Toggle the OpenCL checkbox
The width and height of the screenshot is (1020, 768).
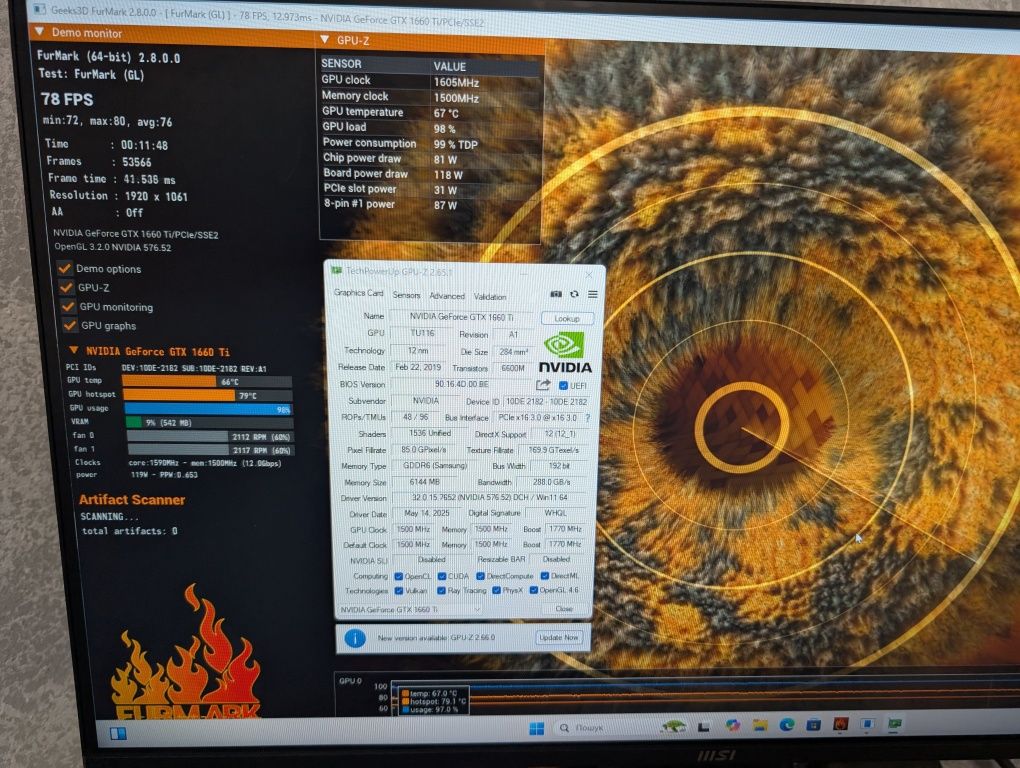[399, 576]
